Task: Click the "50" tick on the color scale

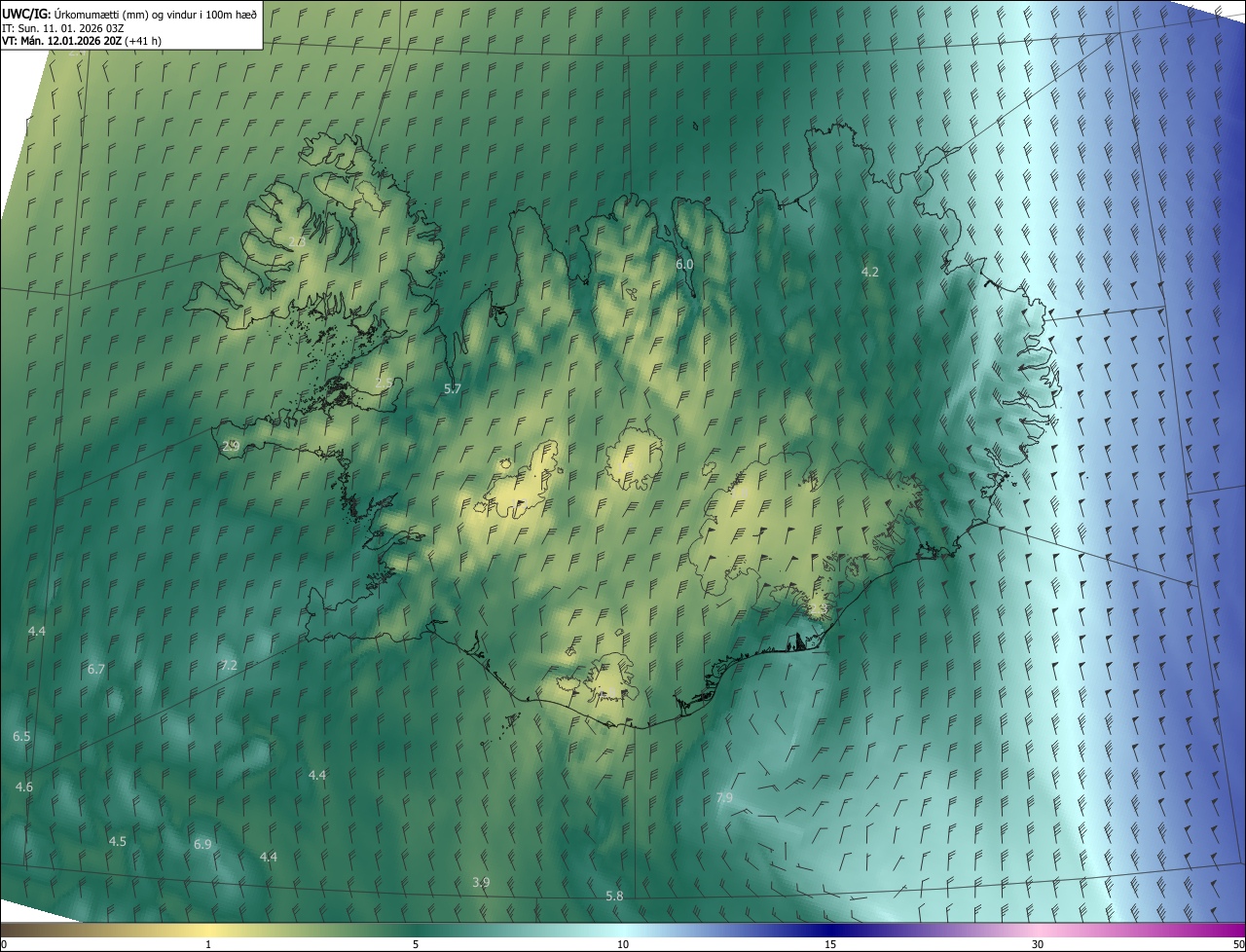Action: (1238, 944)
